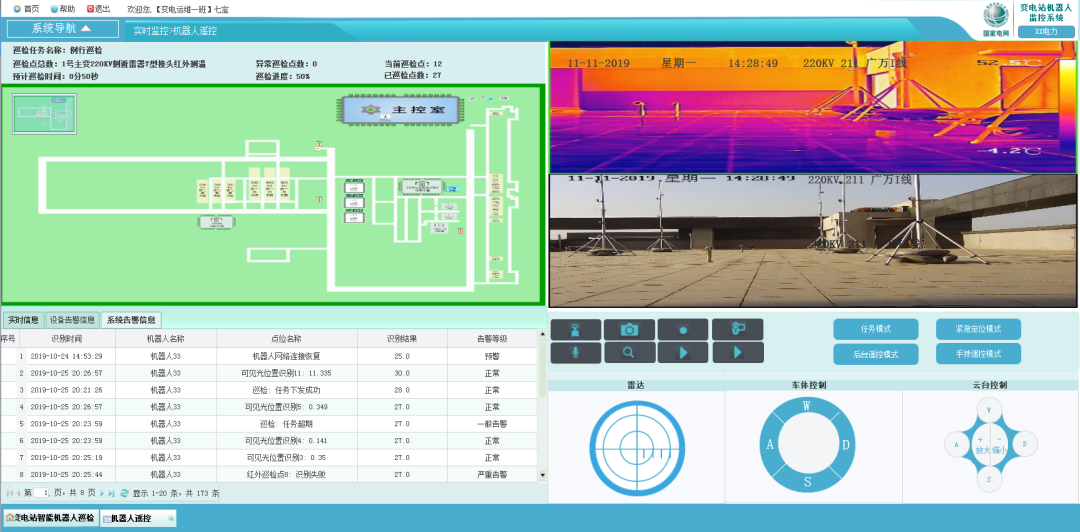The image size is (1080, 532).
Task: Activate 任务模式 mode
Action: (875, 329)
